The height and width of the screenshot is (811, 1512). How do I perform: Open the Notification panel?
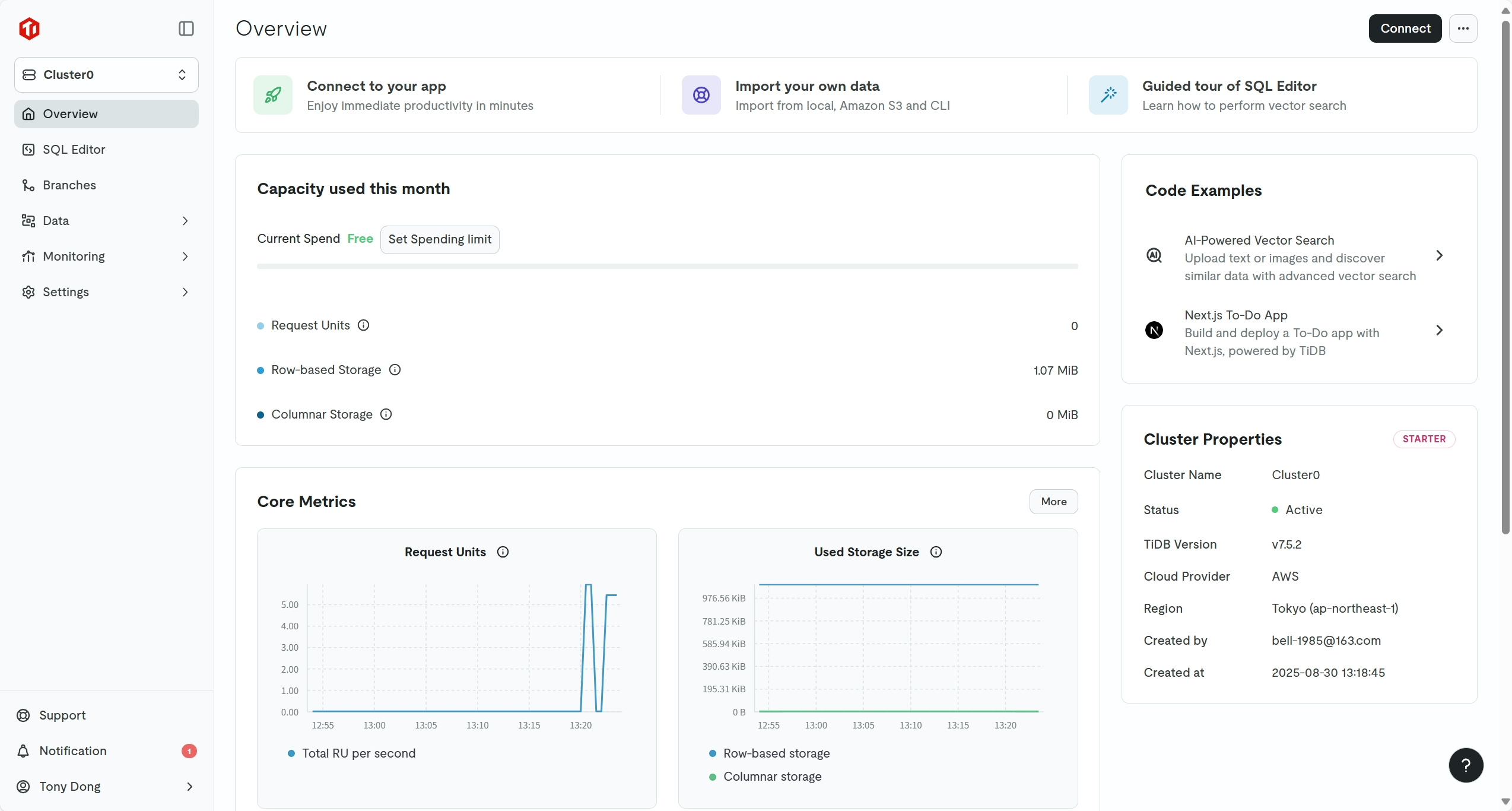pos(106,751)
